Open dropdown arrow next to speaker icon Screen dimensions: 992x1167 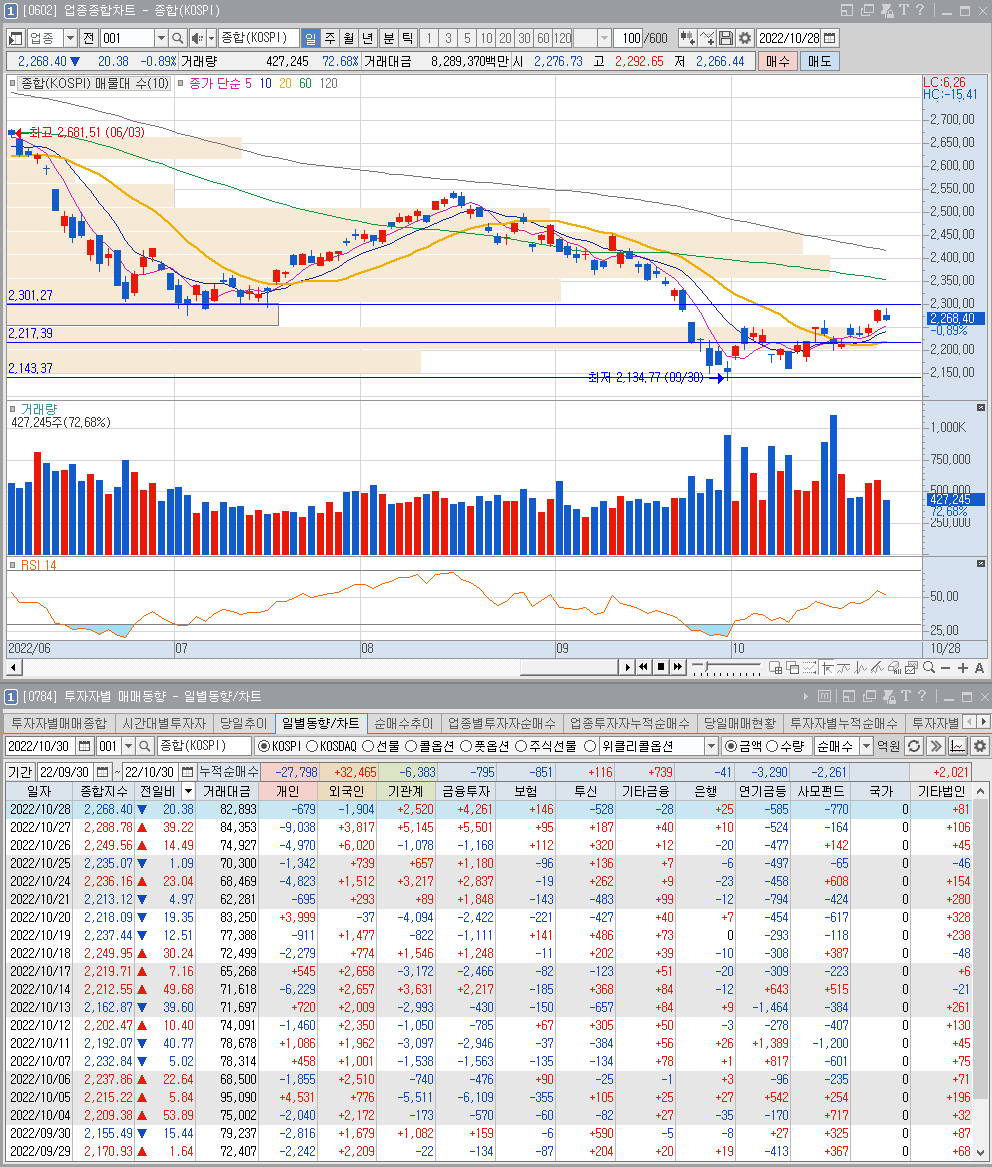pos(211,38)
